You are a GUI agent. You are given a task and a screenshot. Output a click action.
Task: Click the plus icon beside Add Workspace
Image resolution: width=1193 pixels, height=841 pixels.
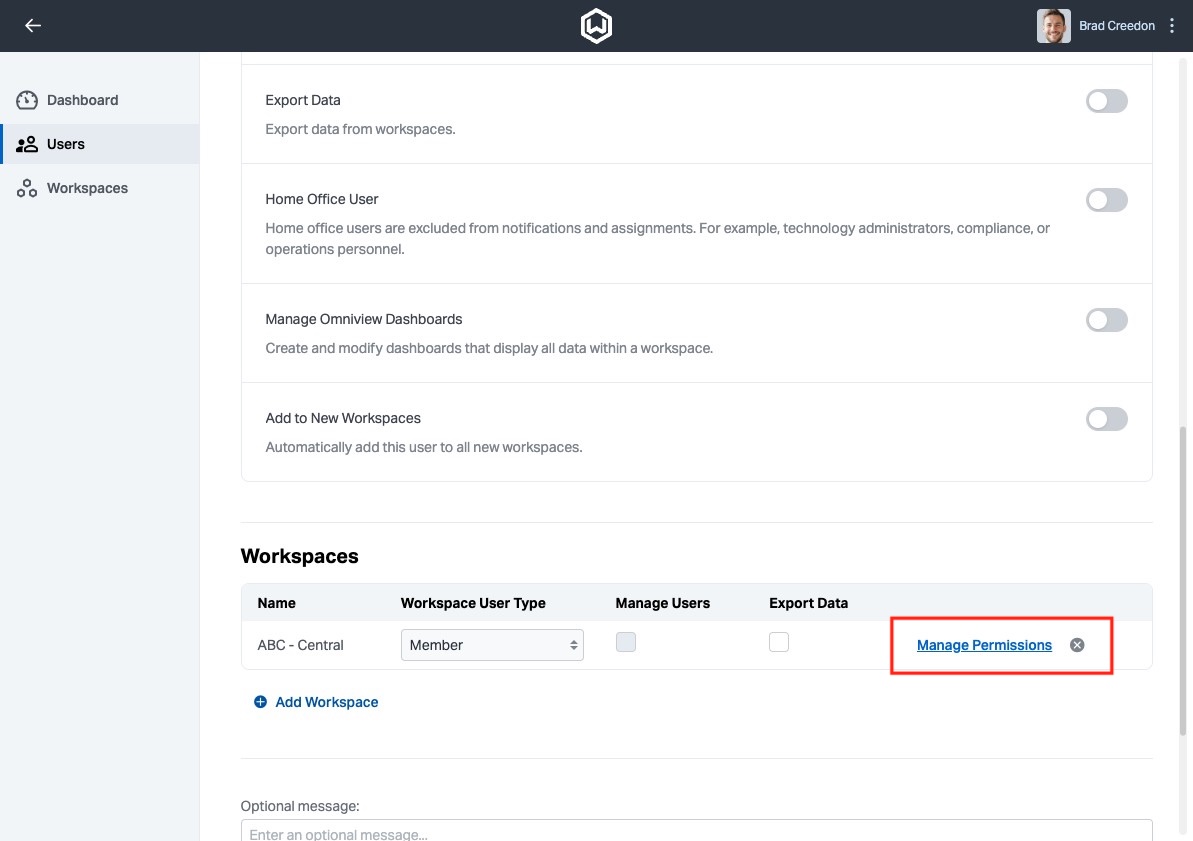click(x=260, y=702)
